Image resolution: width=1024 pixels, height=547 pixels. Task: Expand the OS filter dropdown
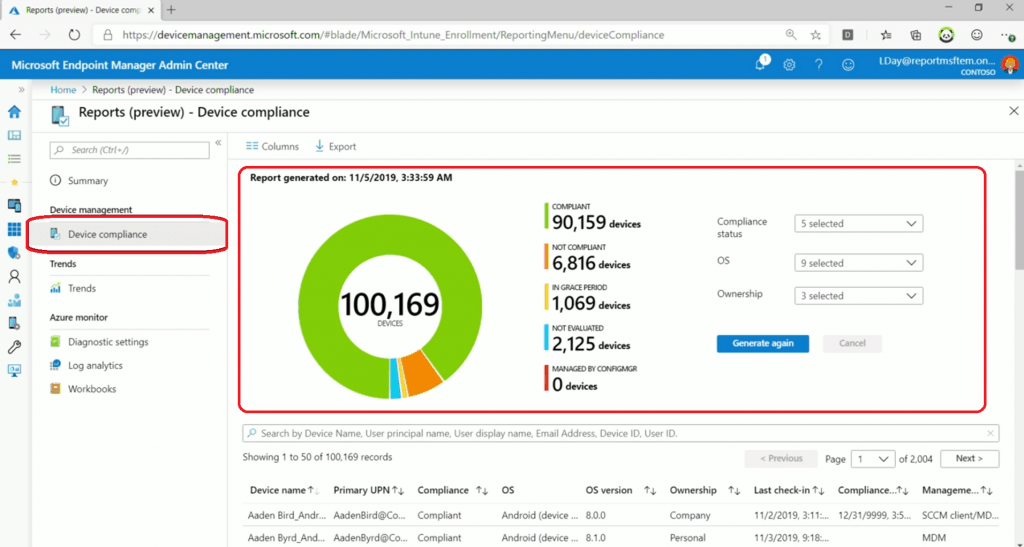pyautogui.click(x=858, y=263)
